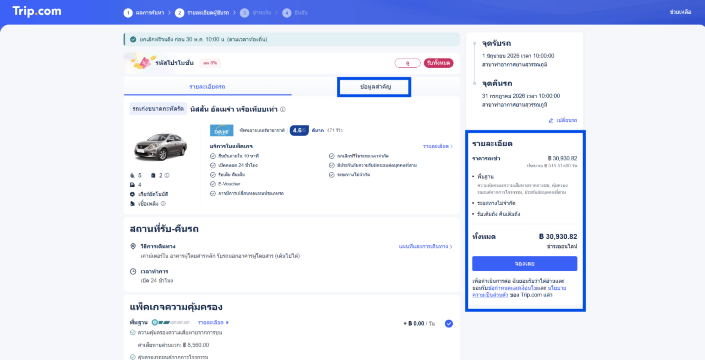Open the Trip.com home logo

point(37,11)
